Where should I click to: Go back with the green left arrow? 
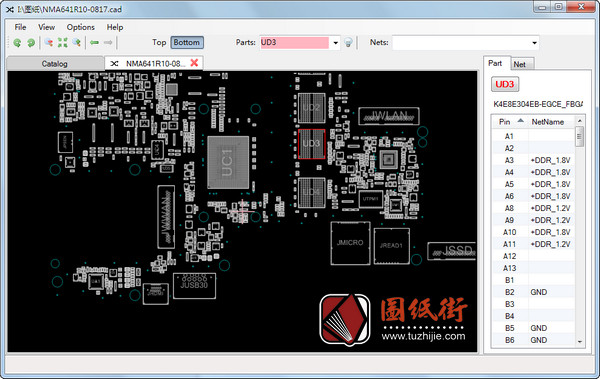click(95, 42)
